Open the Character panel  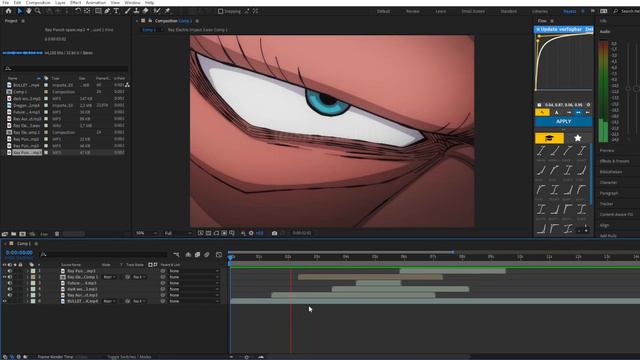click(x=608, y=182)
